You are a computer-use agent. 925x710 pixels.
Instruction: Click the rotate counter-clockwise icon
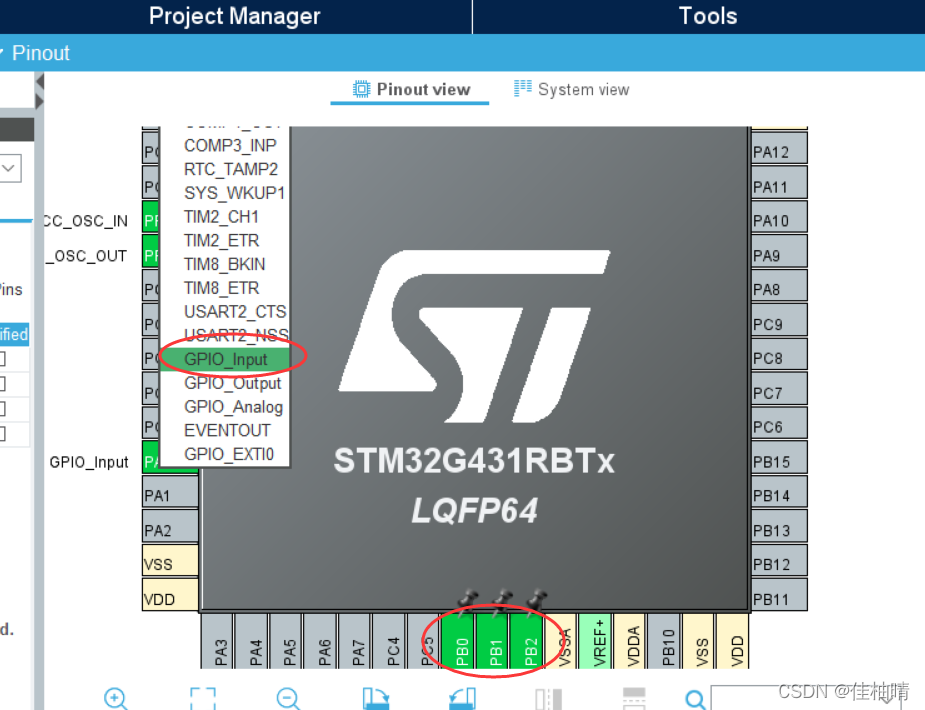[x=463, y=697]
